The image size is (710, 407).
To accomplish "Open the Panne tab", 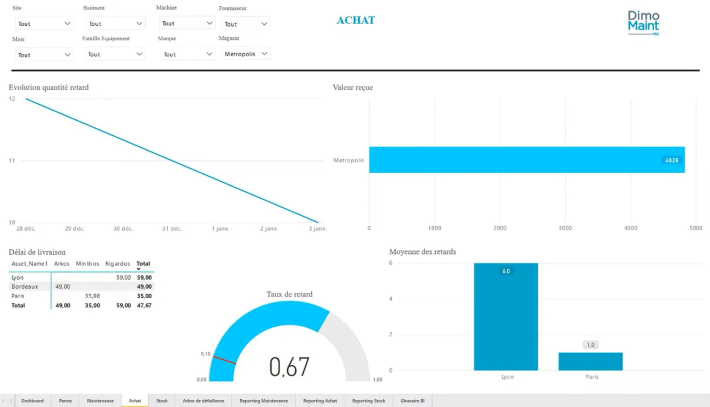I will (65, 401).
